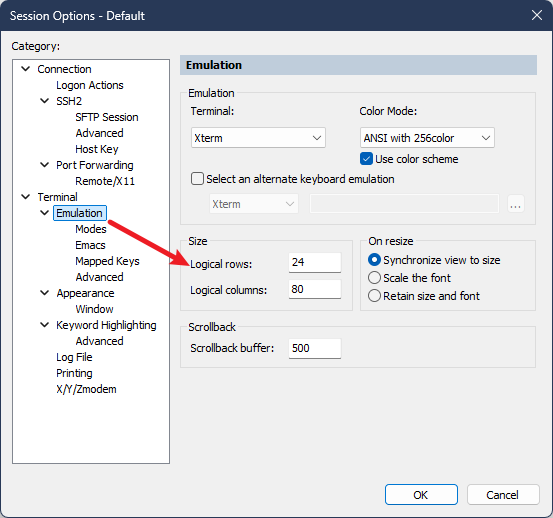Select Synchronize view to size option
The image size is (553, 518).
(x=374, y=260)
